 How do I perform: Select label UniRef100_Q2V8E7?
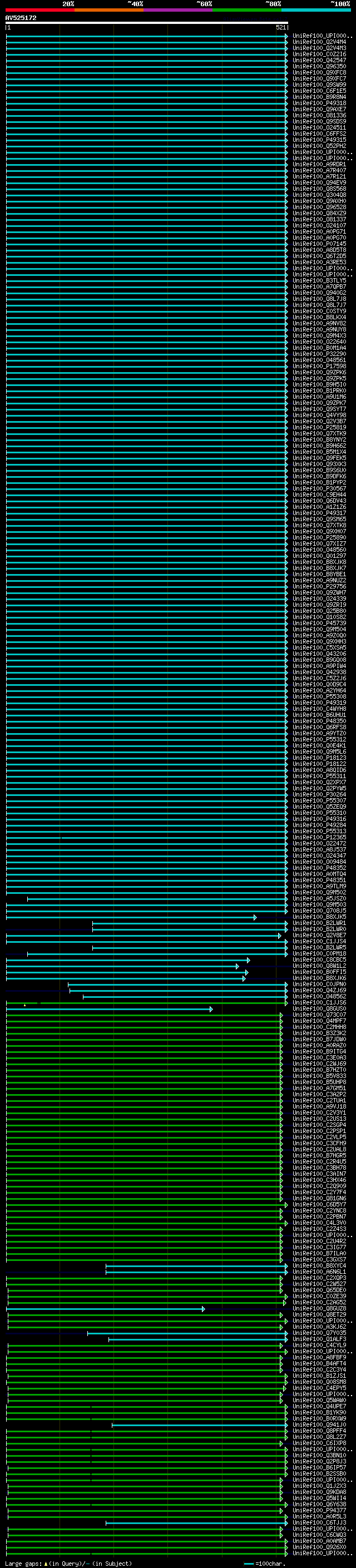pos(319,935)
